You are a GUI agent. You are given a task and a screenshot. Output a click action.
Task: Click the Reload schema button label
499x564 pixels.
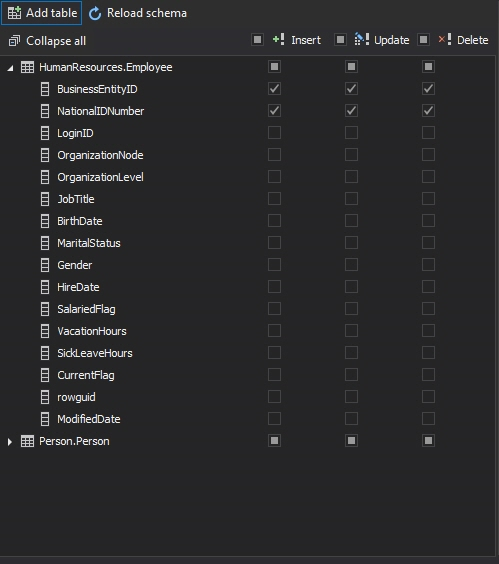point(147,13)
